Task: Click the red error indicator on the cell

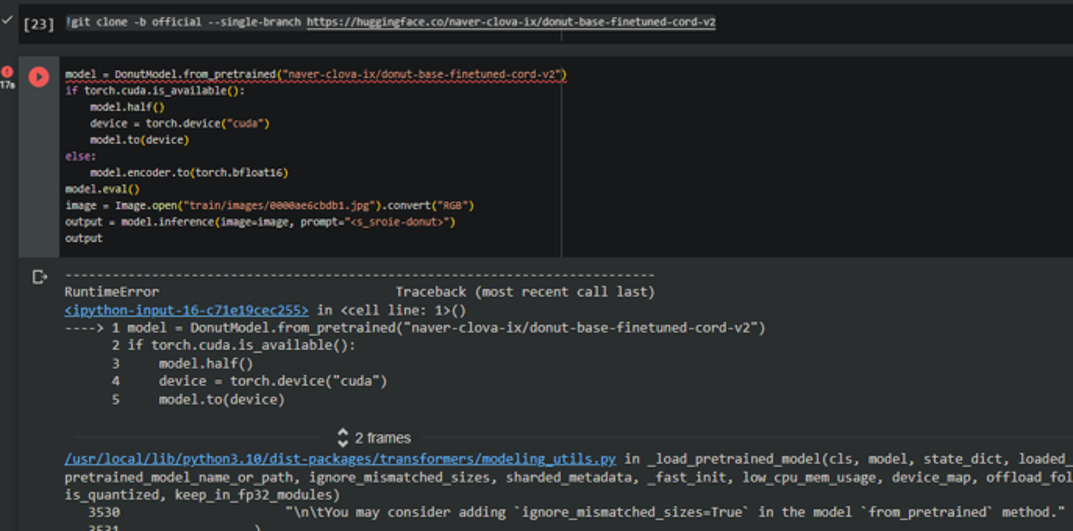Action: click(x=8, y=72)
